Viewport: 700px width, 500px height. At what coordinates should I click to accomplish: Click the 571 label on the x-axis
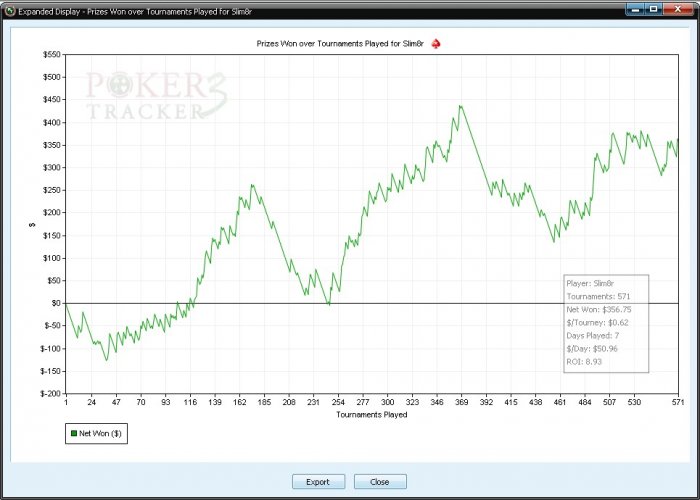pos(678,402)
